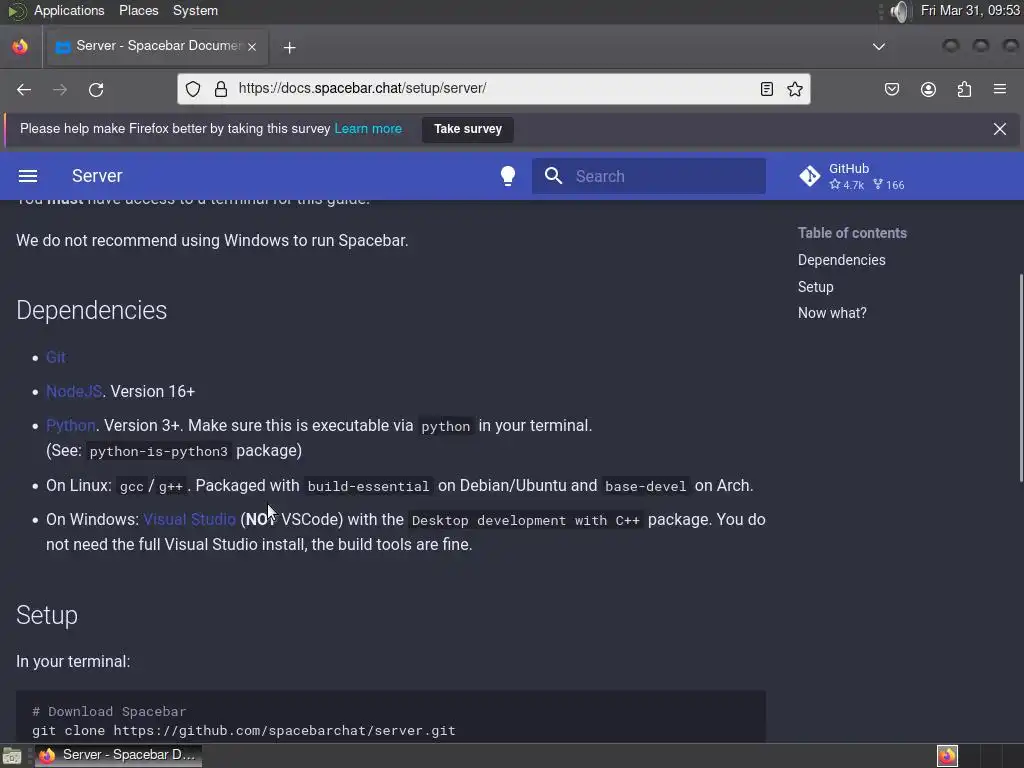Jump to Dependencies in table of contents
The height and width of the screenshot is (768, 1024).
[x=841, y=260]
